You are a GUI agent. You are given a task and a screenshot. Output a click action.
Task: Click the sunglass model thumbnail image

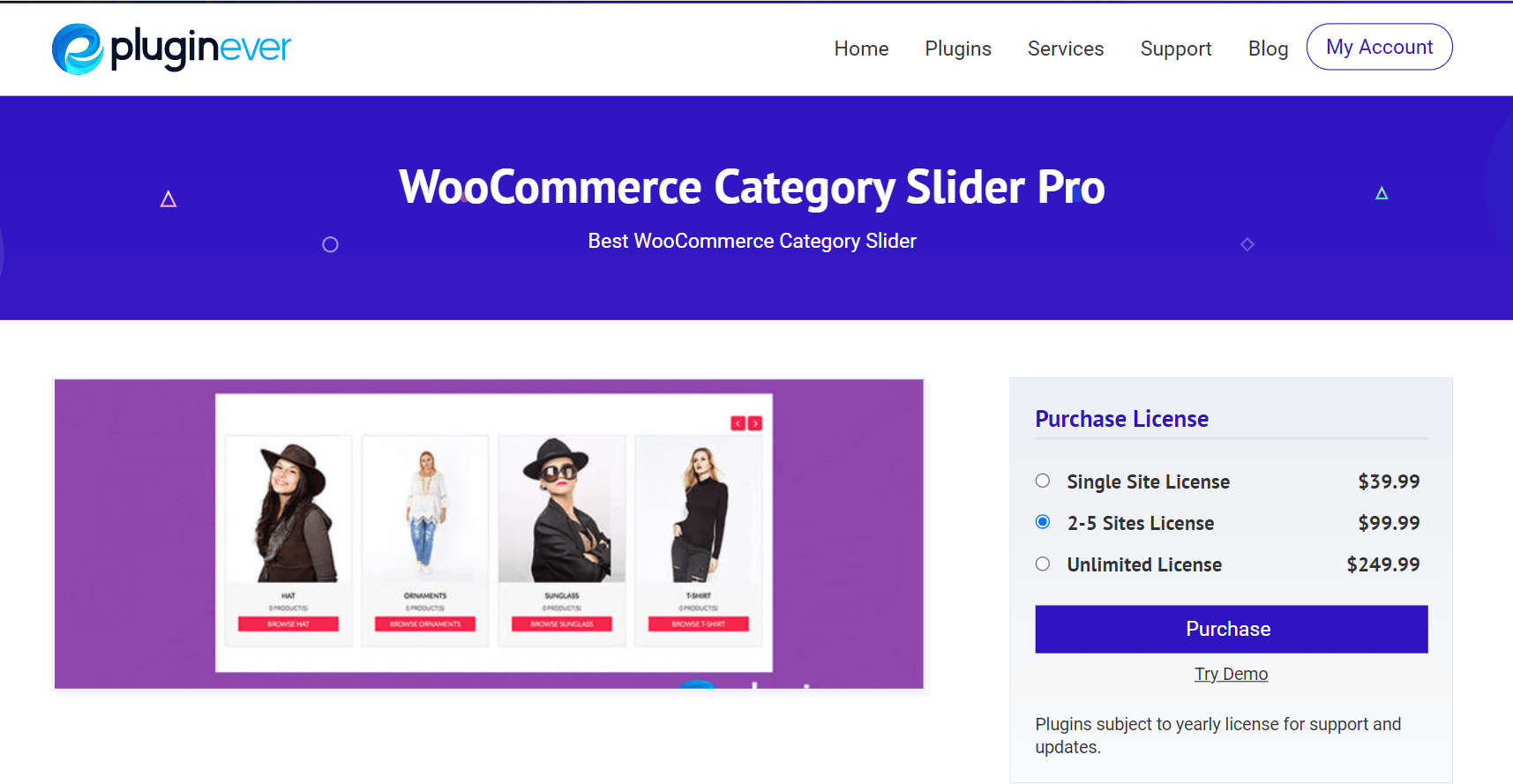point(562,509)
